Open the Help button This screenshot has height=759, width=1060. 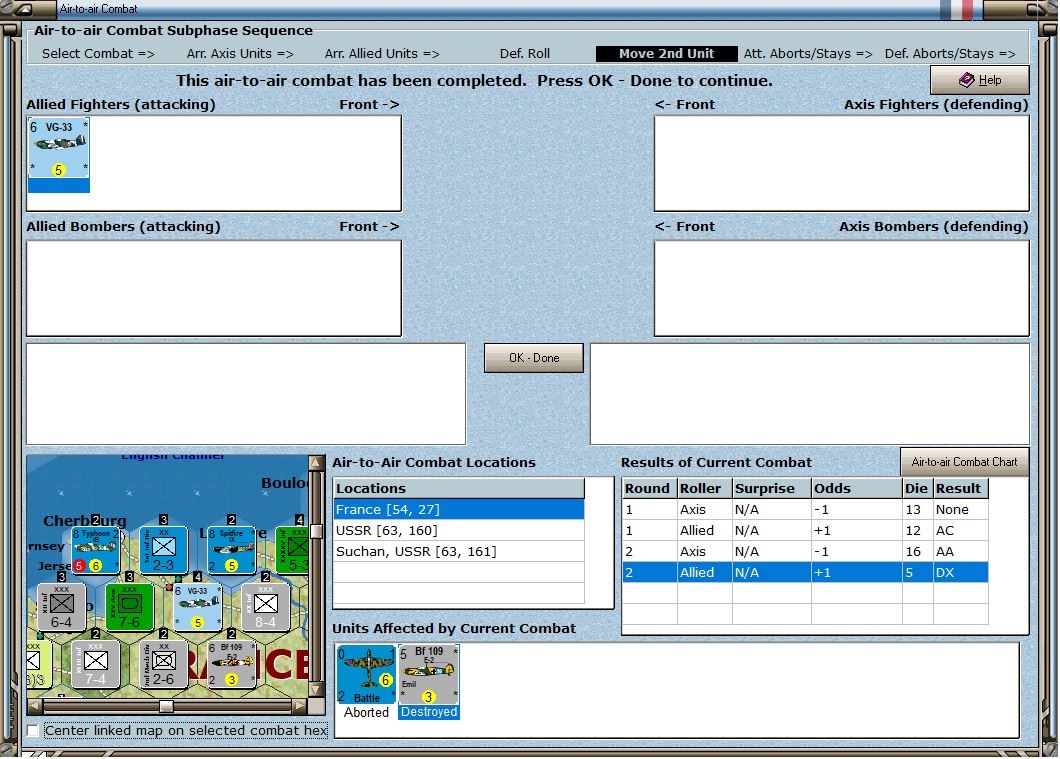click(980, 80)
